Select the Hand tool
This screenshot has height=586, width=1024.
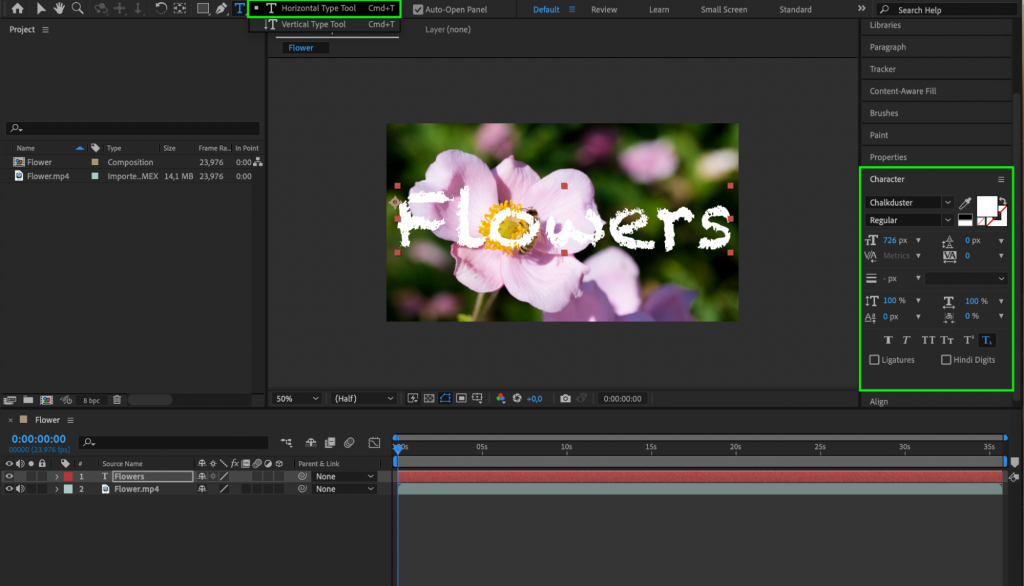58,10
